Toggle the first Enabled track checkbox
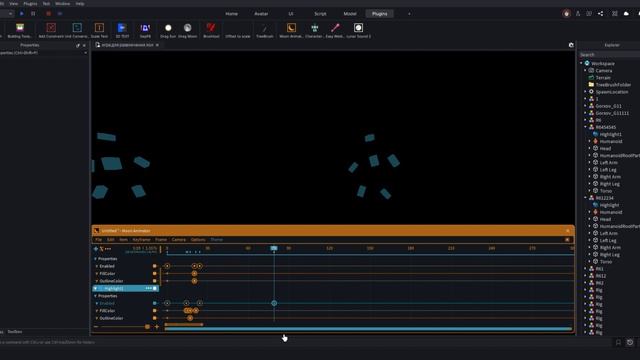Viewport: 640px width, 360px height. (x=154, y=266)
